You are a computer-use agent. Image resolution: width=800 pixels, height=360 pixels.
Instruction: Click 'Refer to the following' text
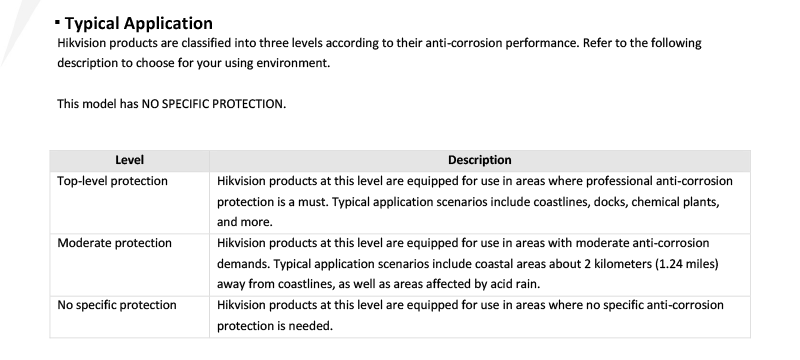click(x=642, y=43)
